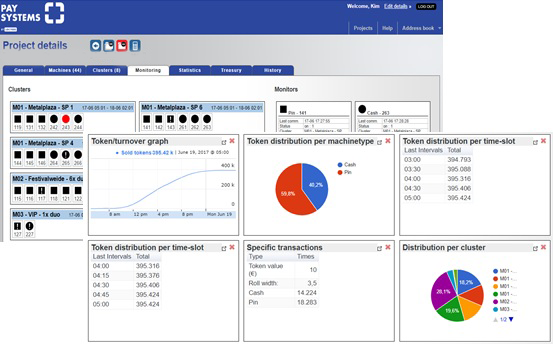Image resolution: width=553 pixels, height=362 pixels.
Task: Click the calculator icon beside Project details
Action: (x=135, y=46)
